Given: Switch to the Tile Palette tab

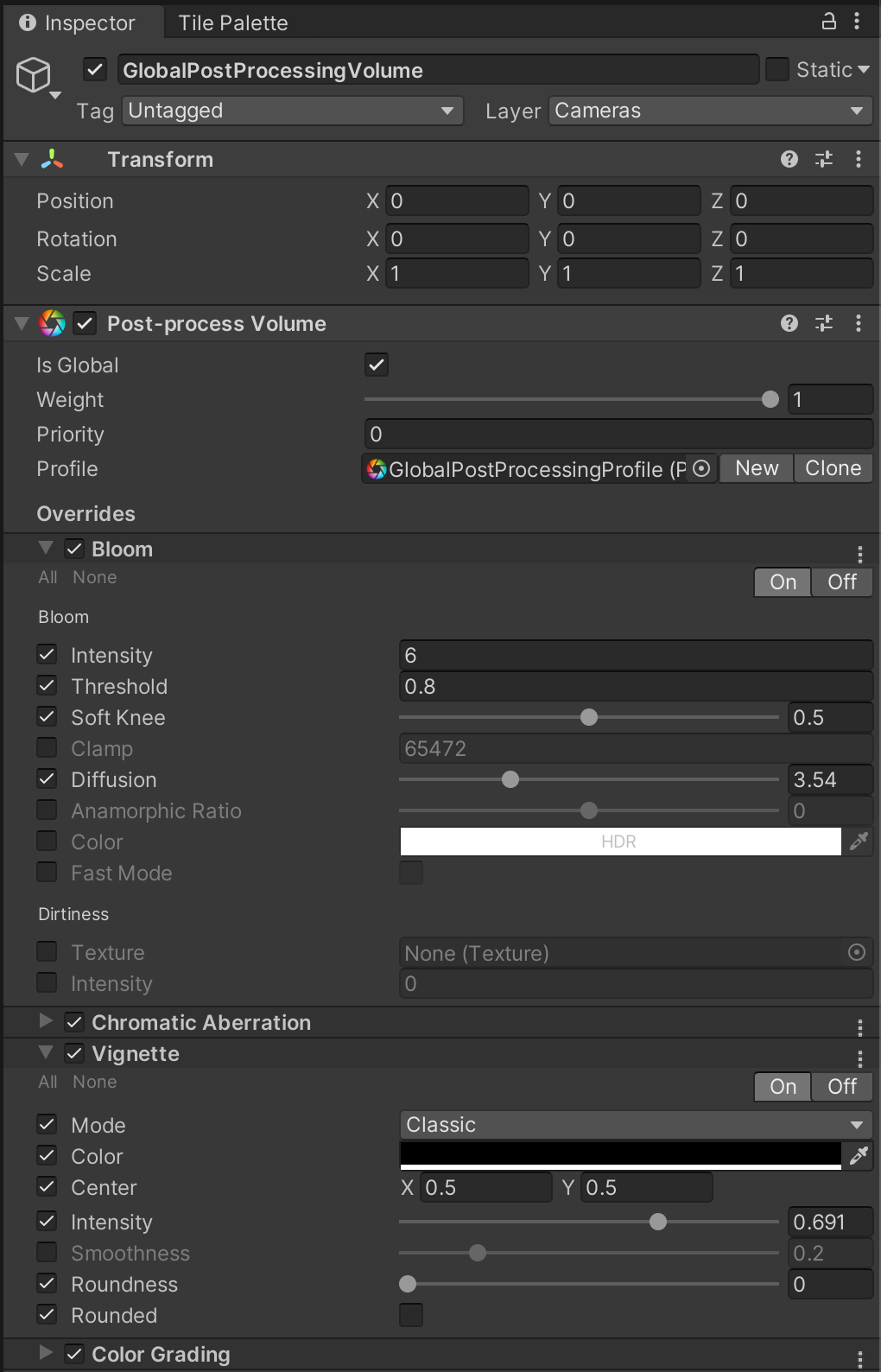Looking at the screenshot, I should [x=233, y=23].
